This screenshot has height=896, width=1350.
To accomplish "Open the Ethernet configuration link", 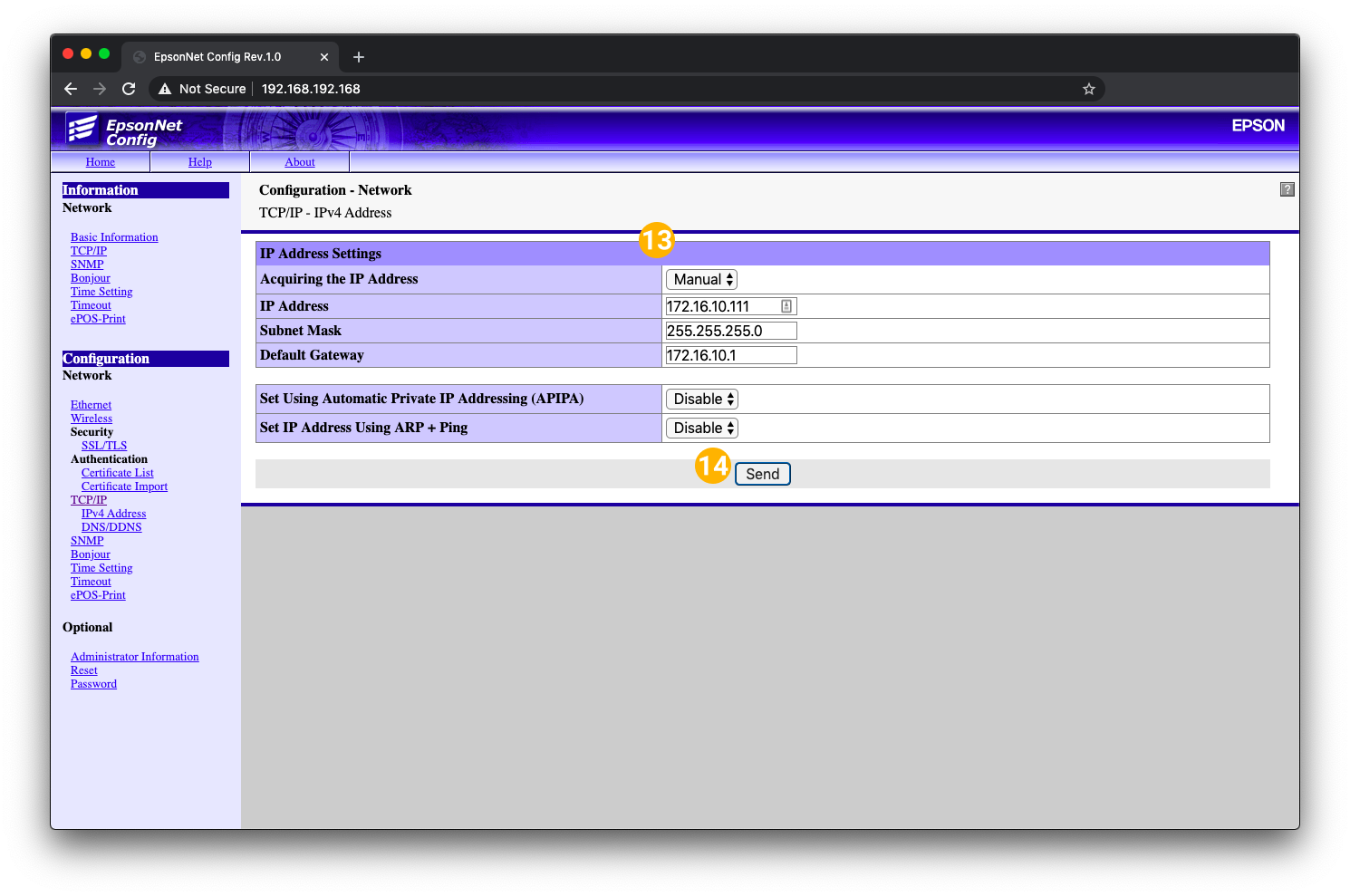I will [x=92, y=405].
